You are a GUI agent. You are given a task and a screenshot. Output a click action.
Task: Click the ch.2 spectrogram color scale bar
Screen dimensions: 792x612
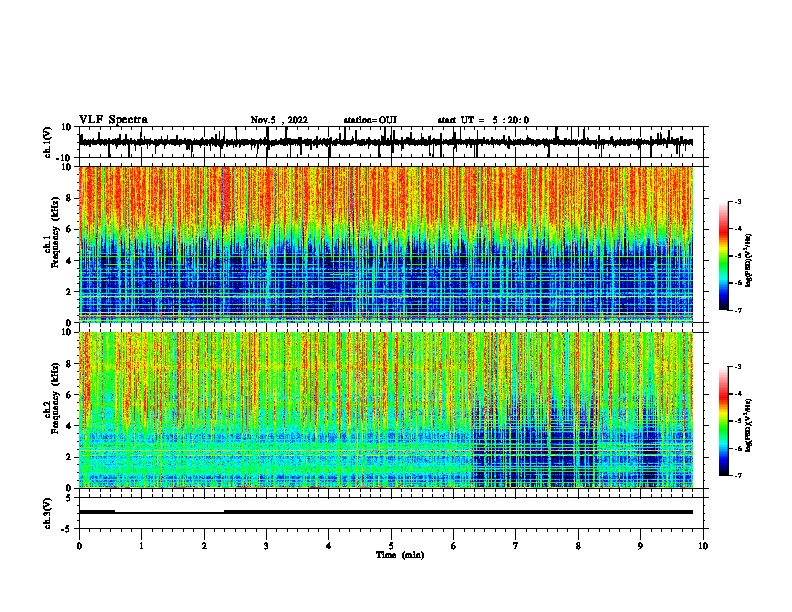pos(724,421)
